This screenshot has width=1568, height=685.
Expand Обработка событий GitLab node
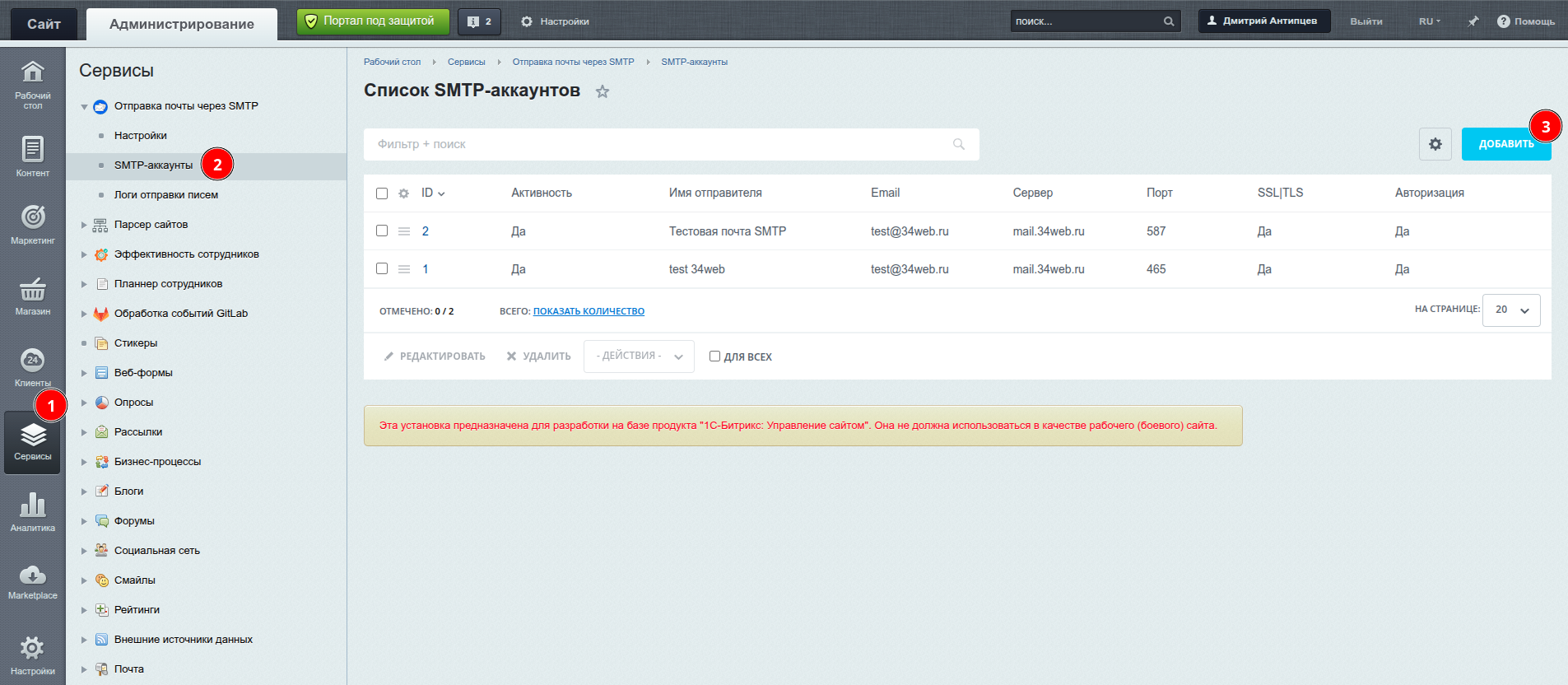(84, 314)
